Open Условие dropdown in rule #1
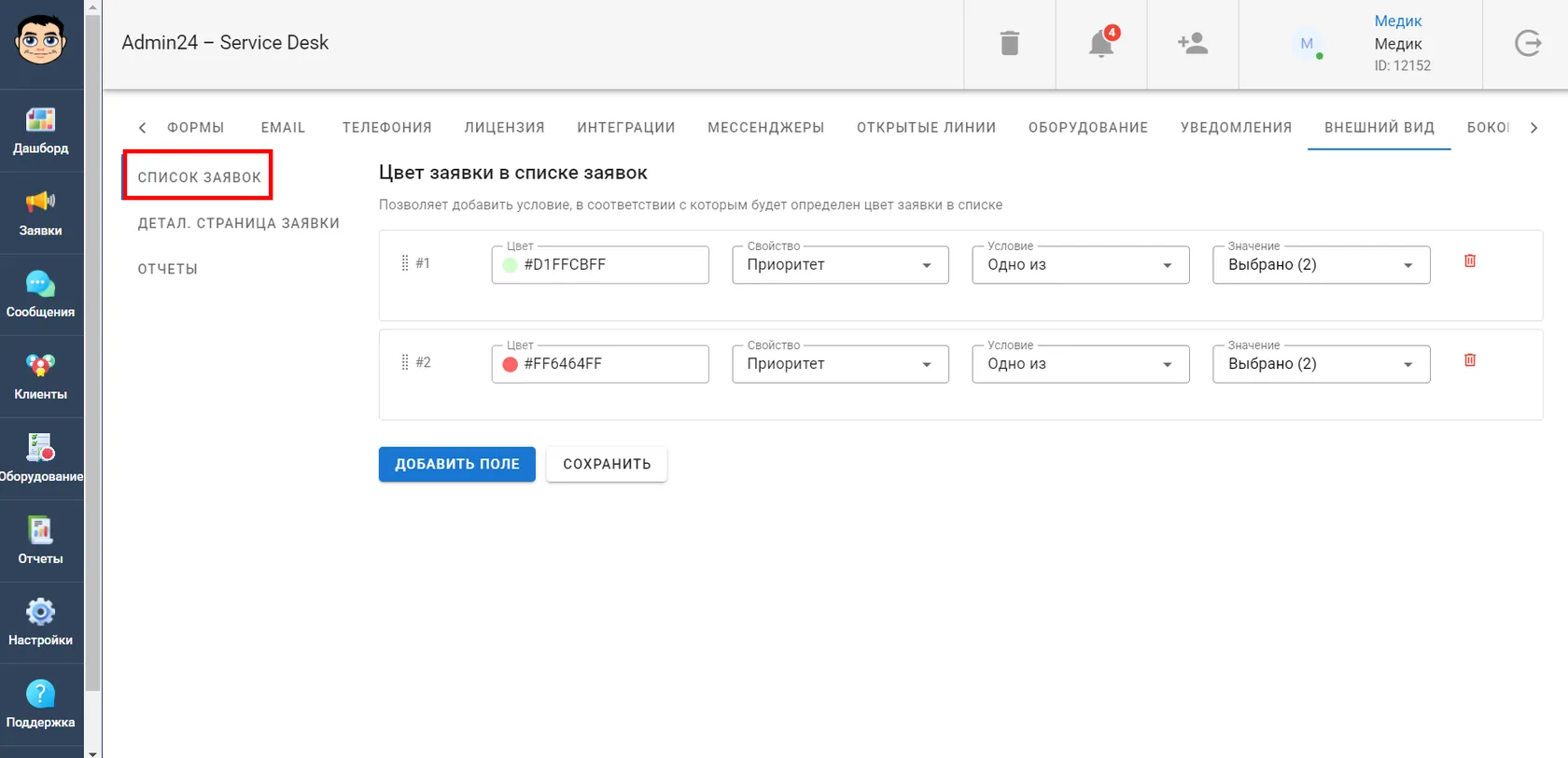The width and height of the screenshot is (1568, 758). point(1081,265)
